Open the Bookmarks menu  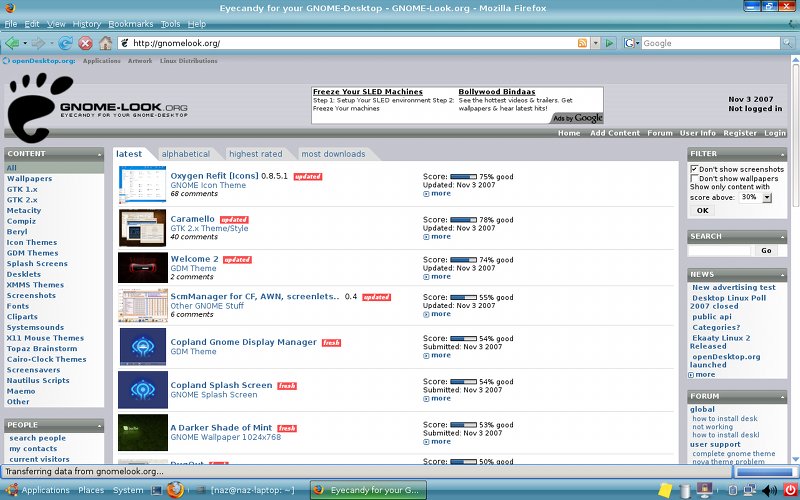[x=131, y=24]
